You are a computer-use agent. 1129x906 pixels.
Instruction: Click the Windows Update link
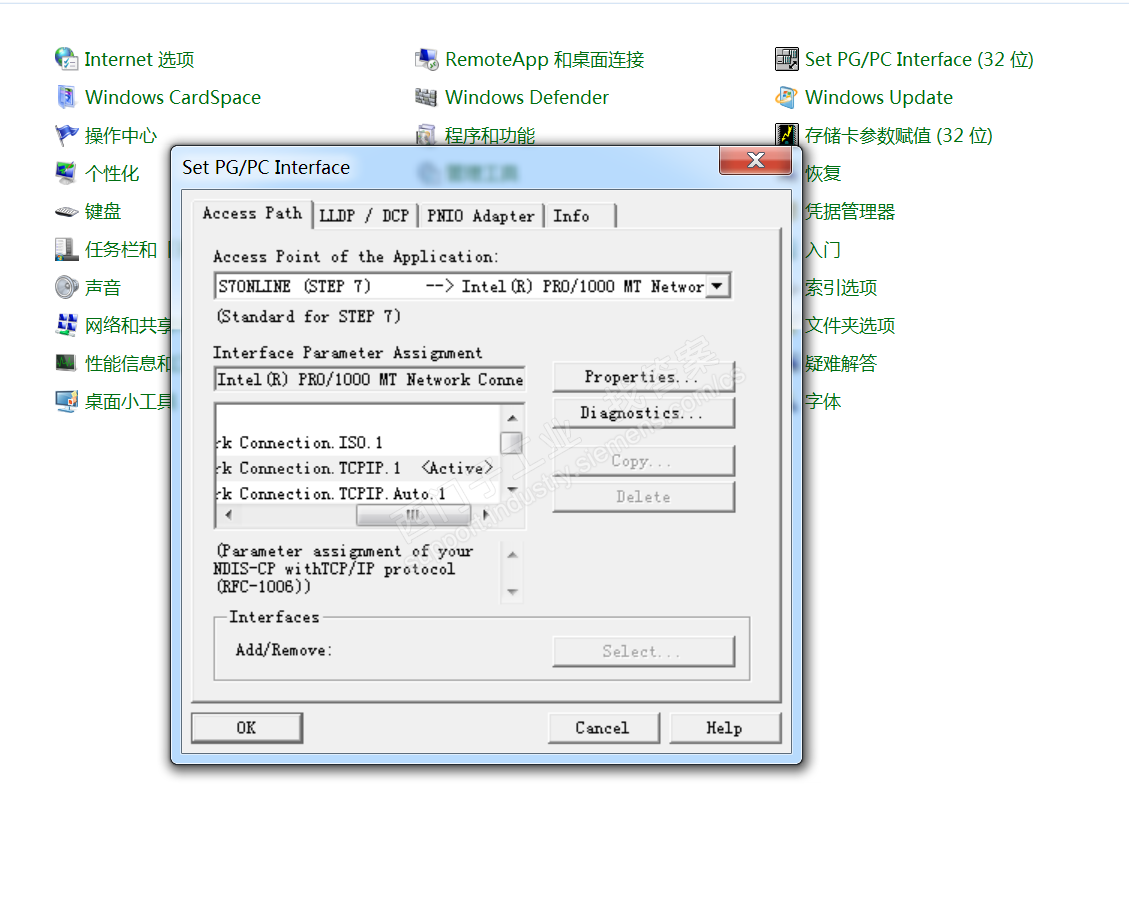878,97
